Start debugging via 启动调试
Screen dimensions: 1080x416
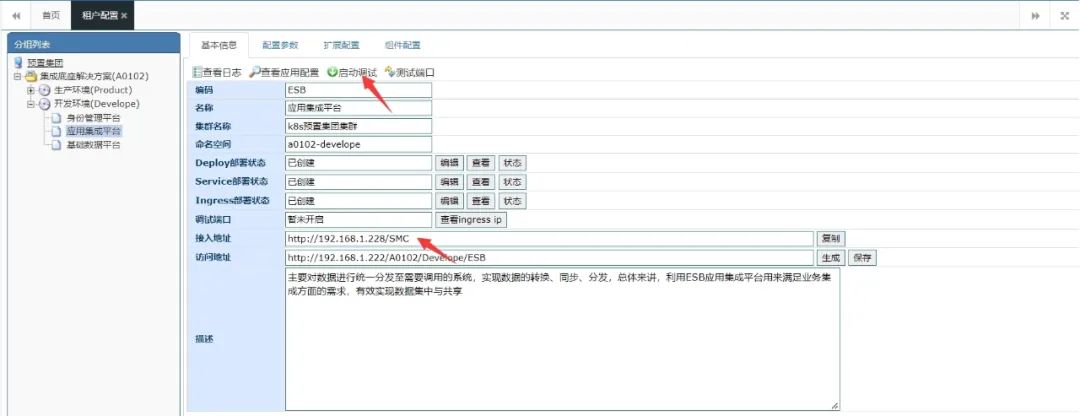pos(357,72)
